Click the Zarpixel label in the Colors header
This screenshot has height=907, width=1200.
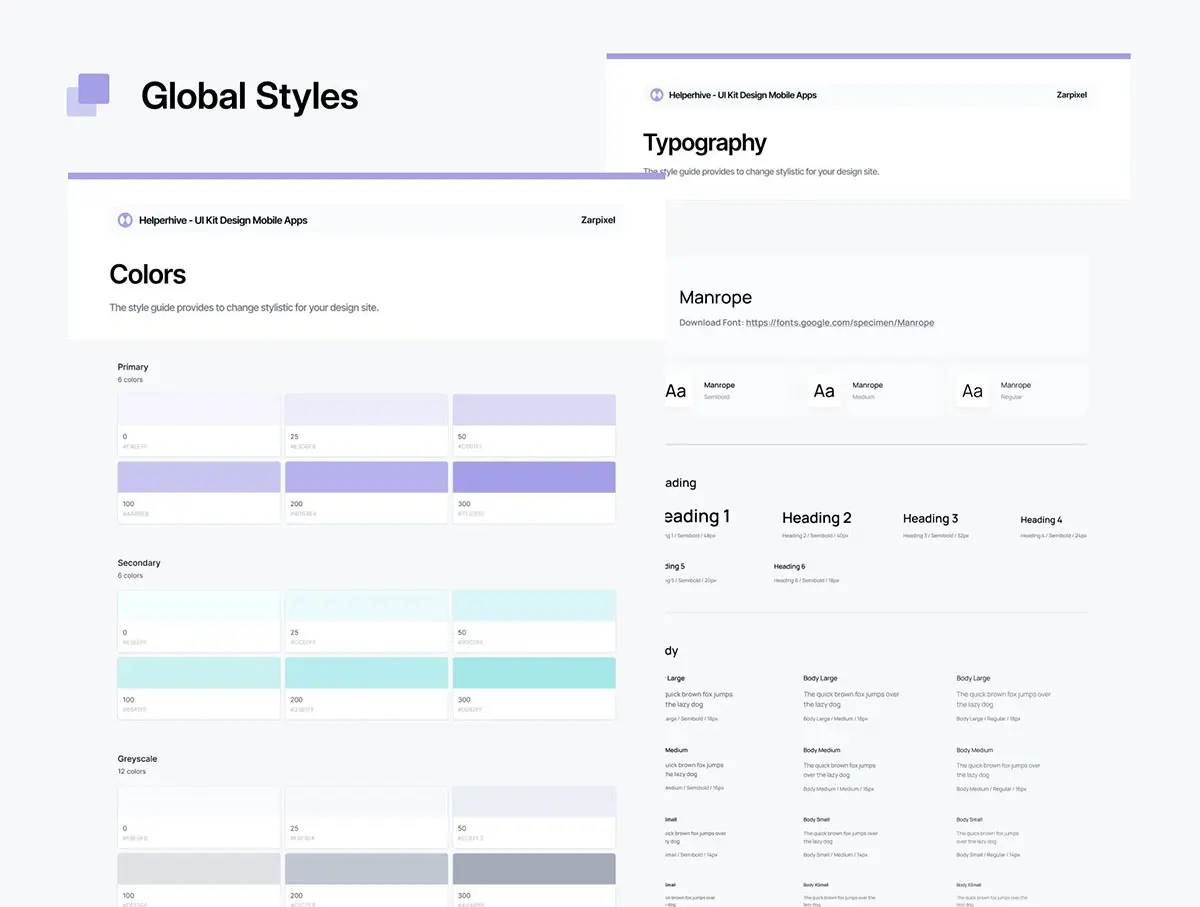tap(597, 220)
